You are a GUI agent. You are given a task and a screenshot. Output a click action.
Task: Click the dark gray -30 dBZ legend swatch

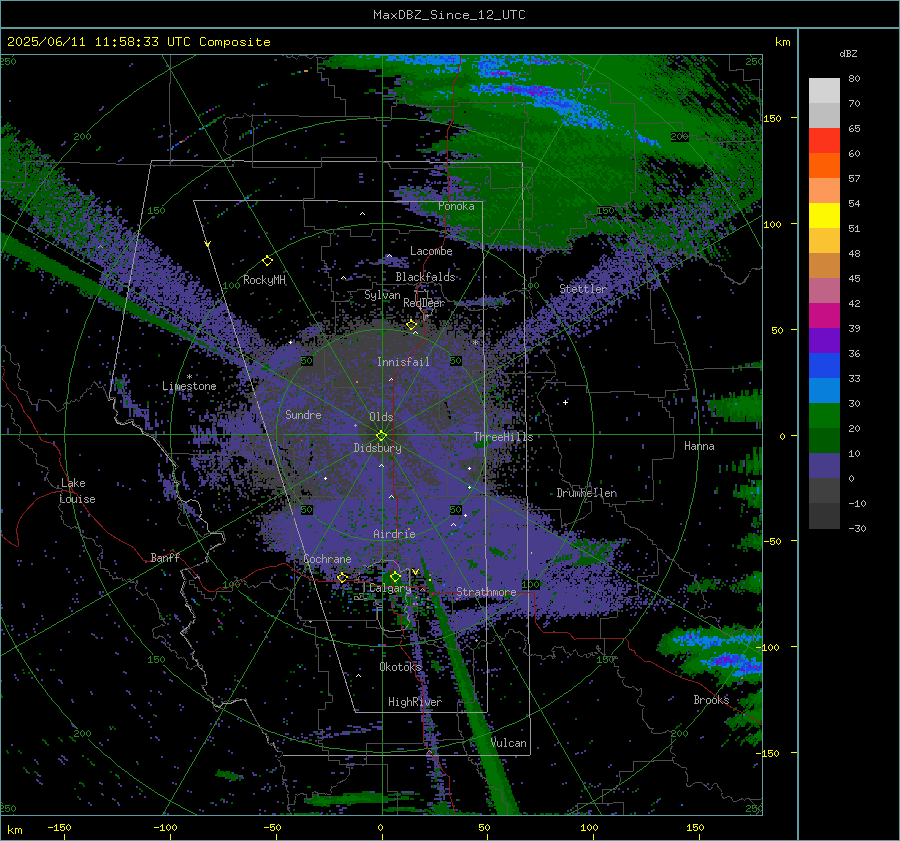click(x=824, y=516)
